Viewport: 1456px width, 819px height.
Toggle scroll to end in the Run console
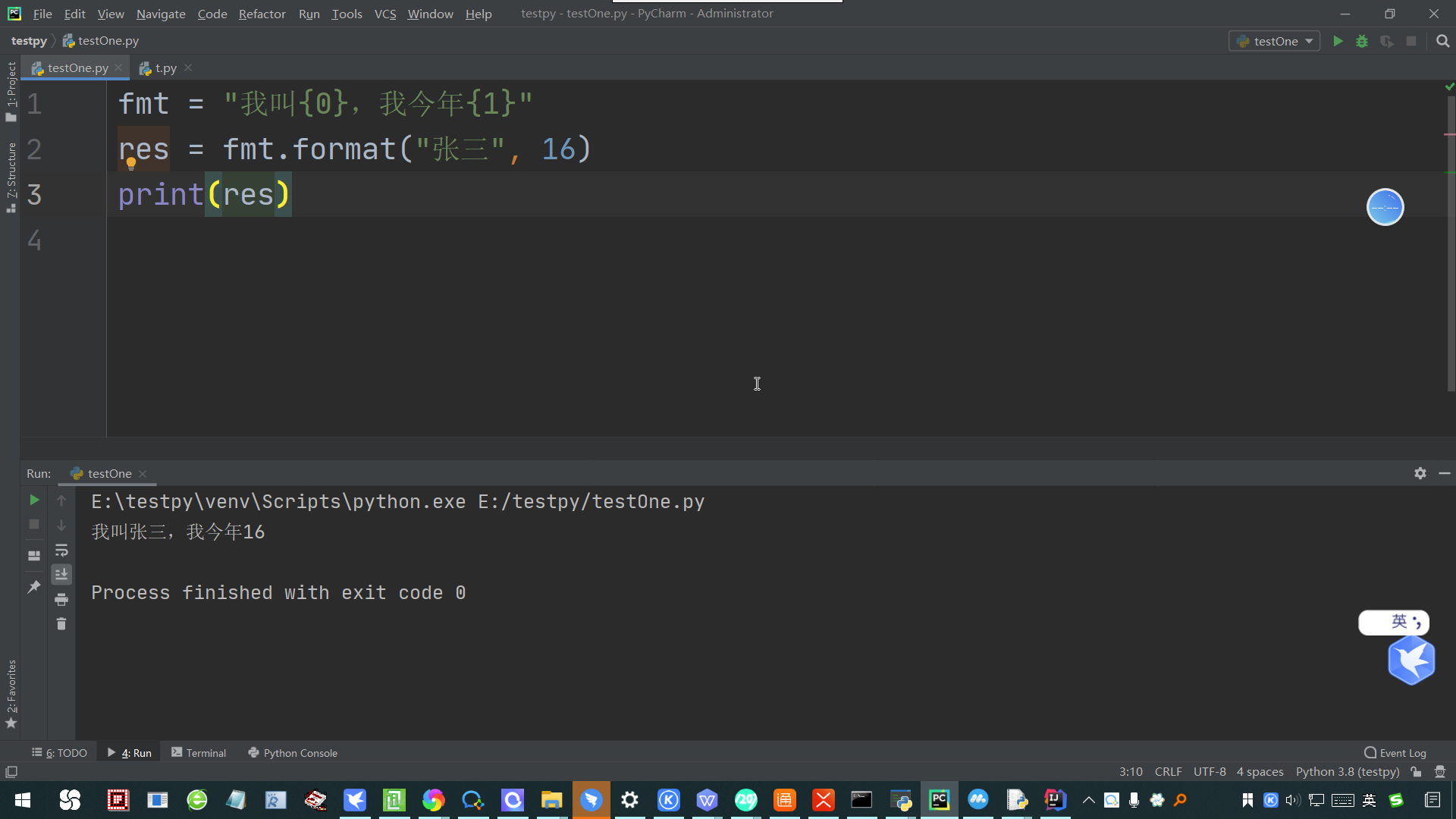[61, 574]
